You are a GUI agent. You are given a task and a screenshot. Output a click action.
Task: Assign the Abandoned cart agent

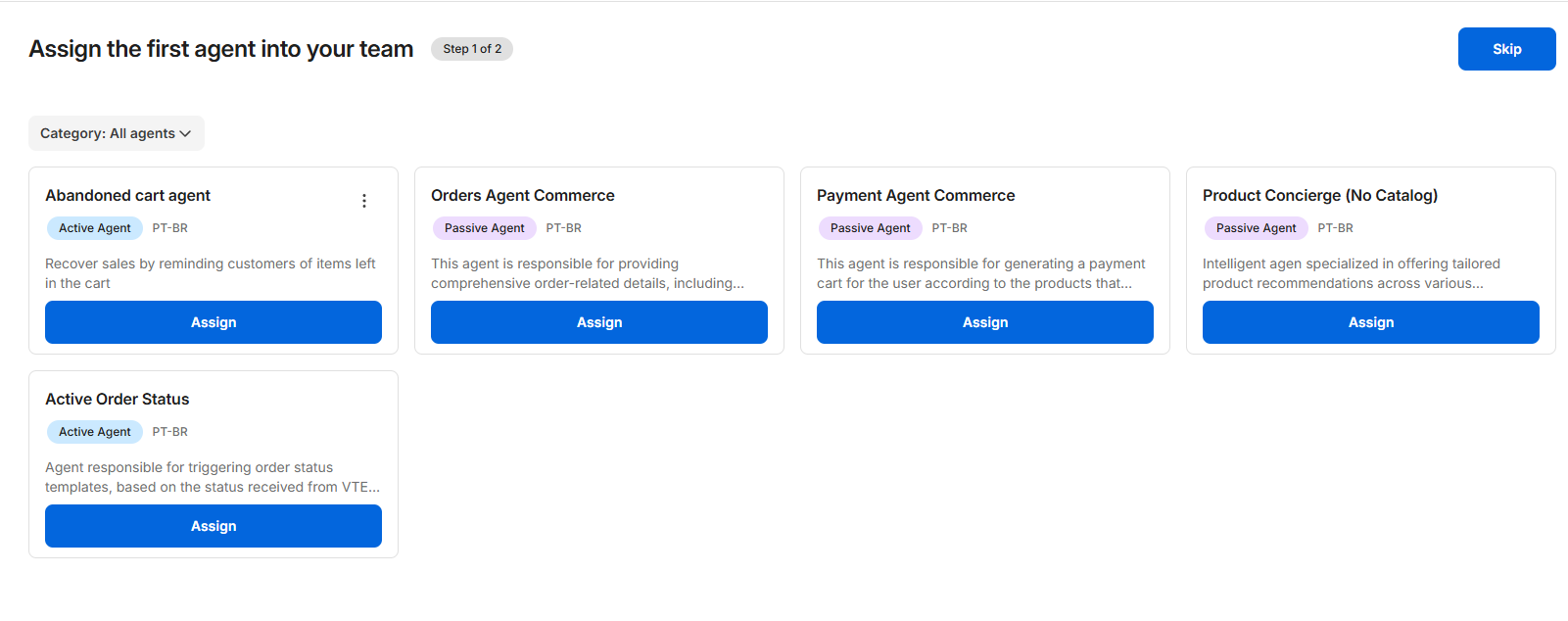click(x=214, y=322)
